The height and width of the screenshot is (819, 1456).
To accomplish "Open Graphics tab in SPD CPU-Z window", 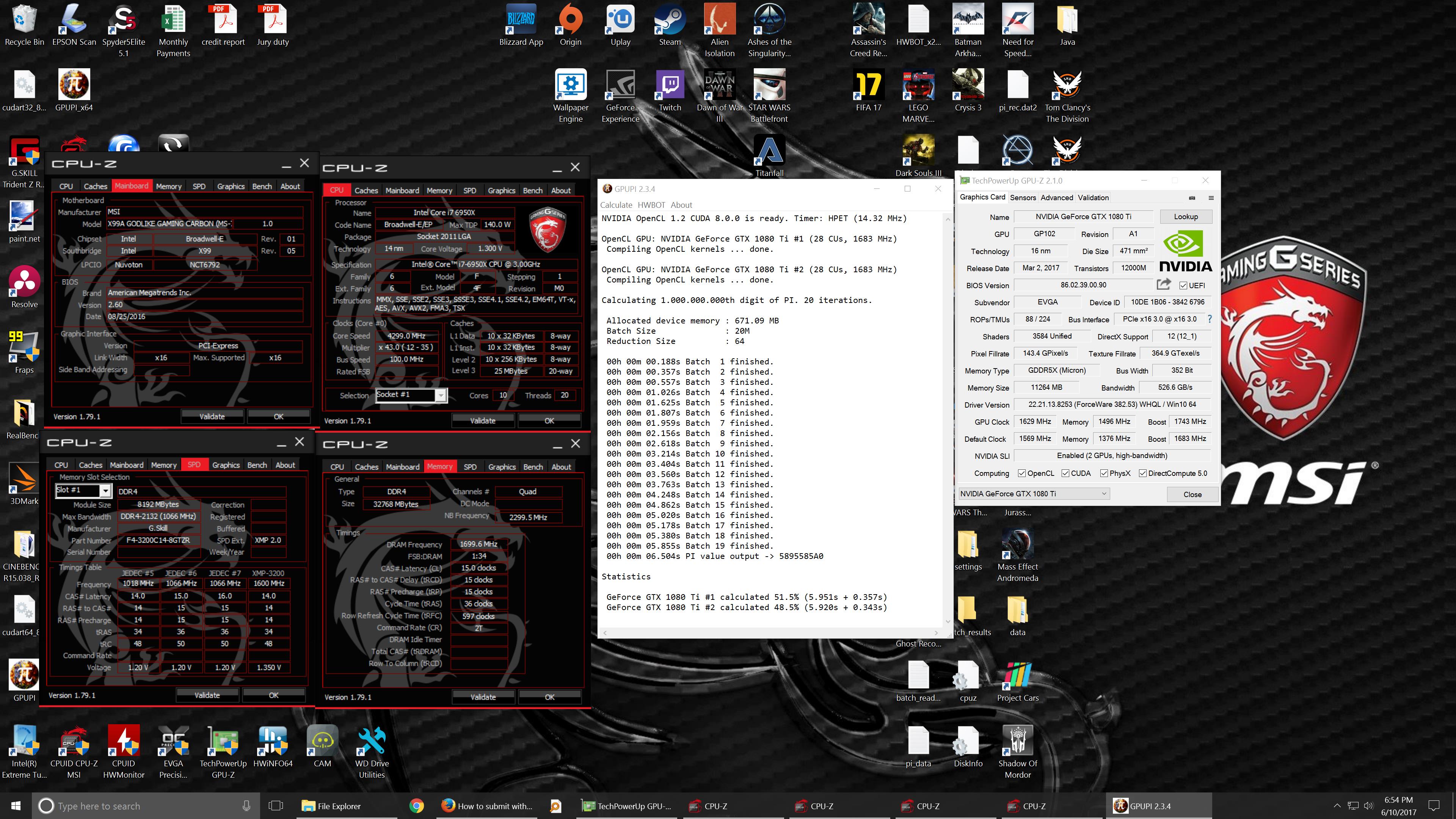I will 226,464.
